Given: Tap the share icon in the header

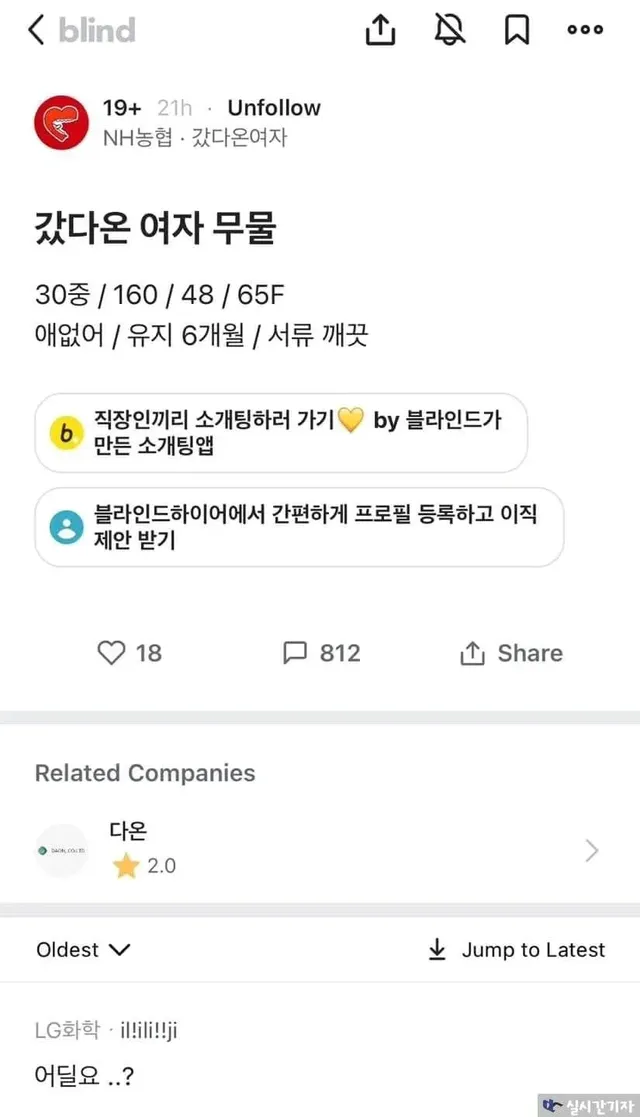Looking at the screenshot, I should click(x=380, y=30).
